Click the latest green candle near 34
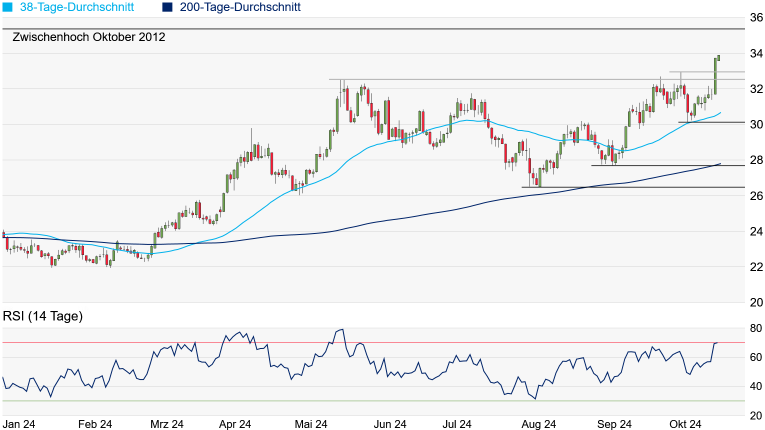765x430 pixels. click(x=717, y=70)
